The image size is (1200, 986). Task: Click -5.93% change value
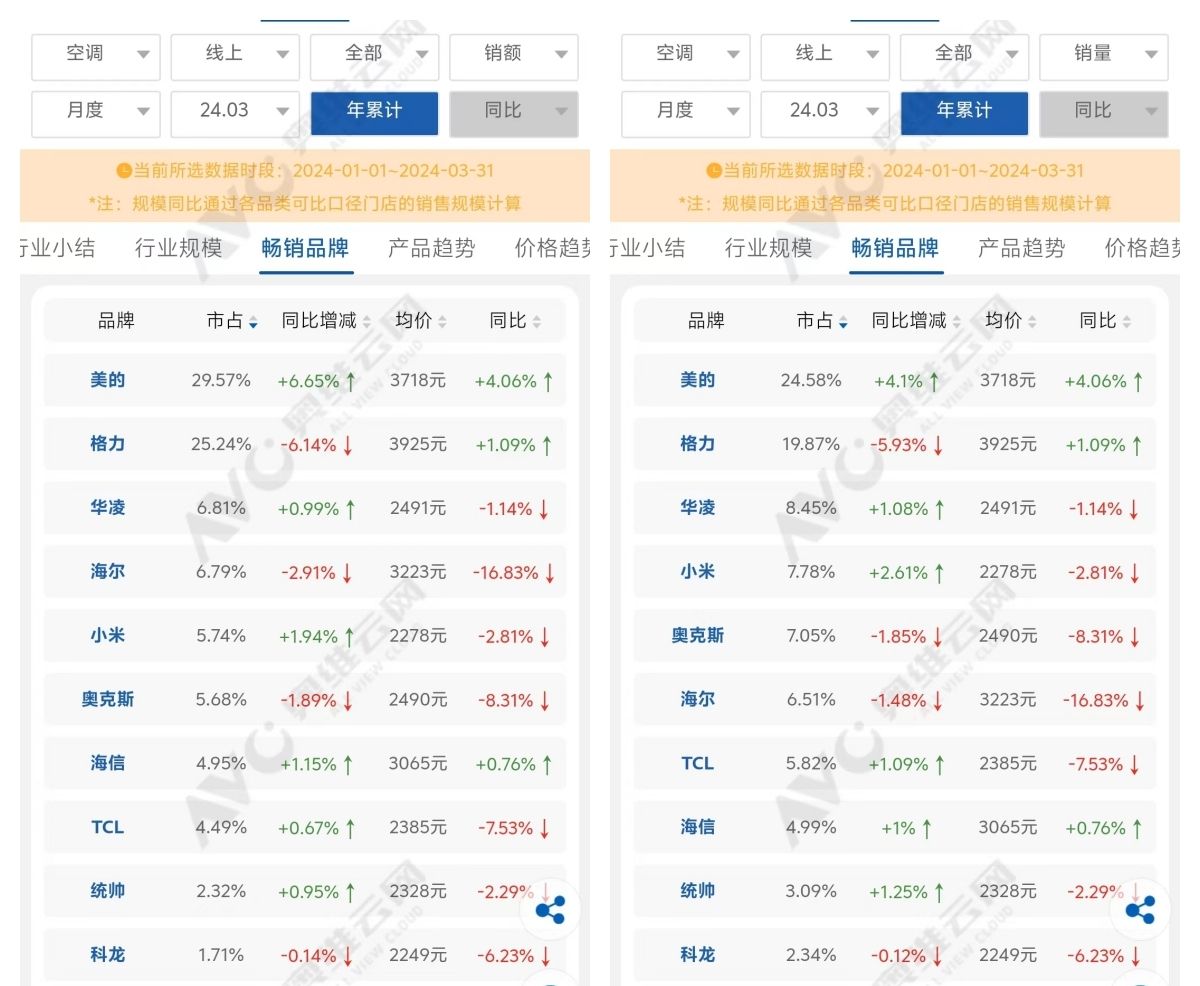(900, 444)
